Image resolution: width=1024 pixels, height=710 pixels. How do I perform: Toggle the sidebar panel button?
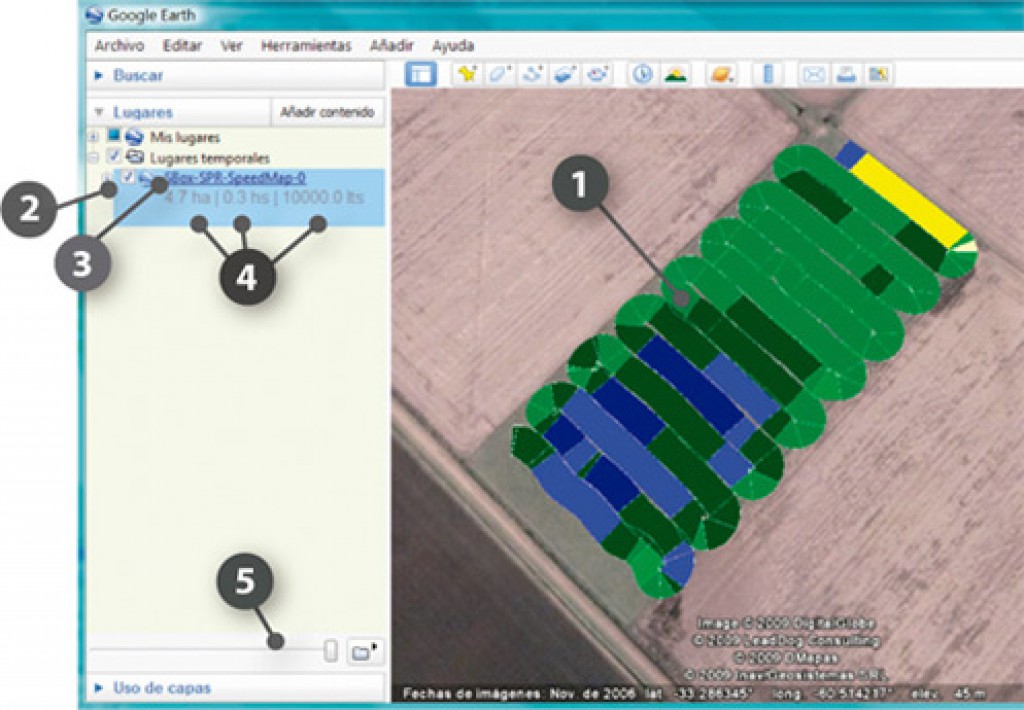coord(421,74)
